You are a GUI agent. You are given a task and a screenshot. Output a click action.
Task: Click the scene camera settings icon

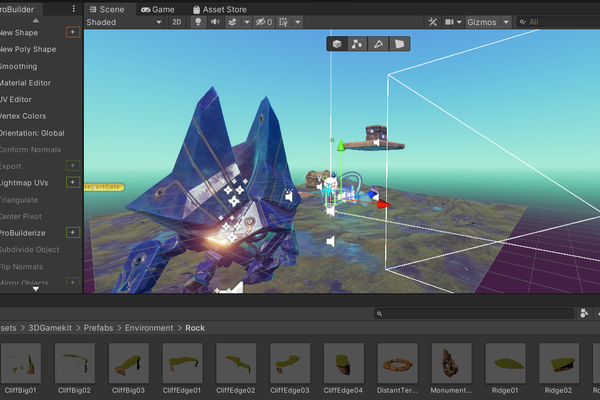tap(449, 22)
